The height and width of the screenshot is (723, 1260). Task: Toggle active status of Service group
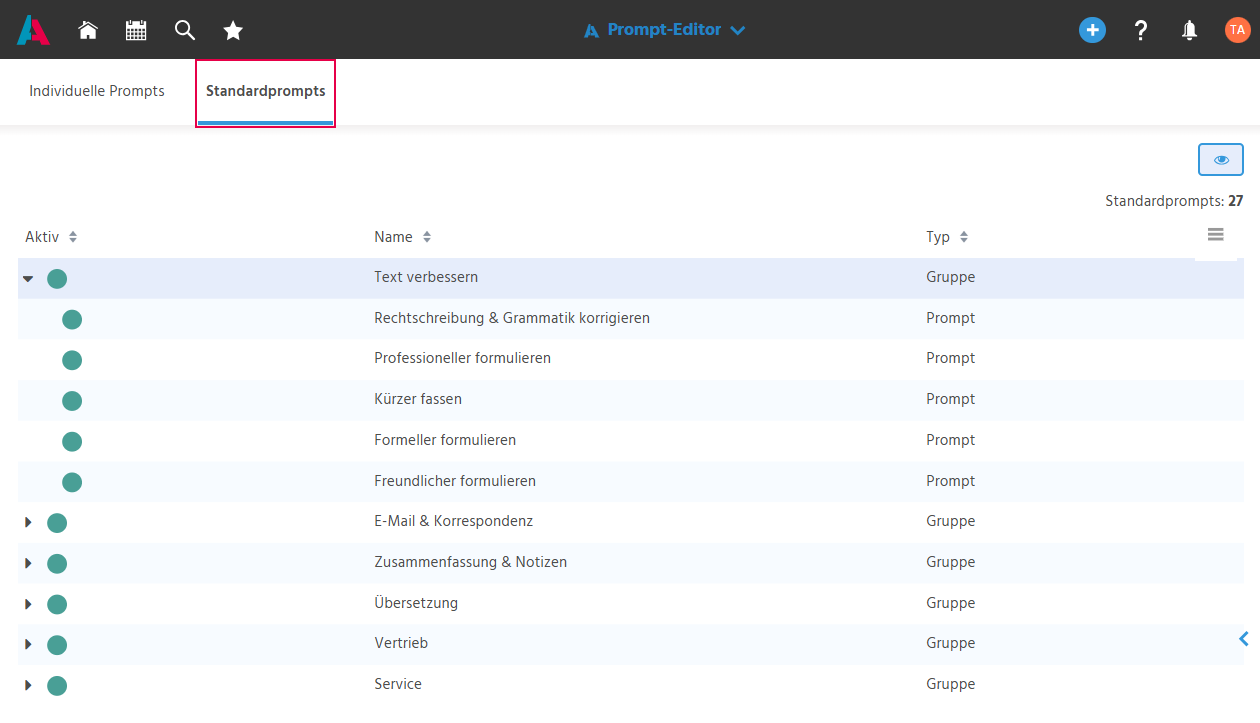click(57, 686)
